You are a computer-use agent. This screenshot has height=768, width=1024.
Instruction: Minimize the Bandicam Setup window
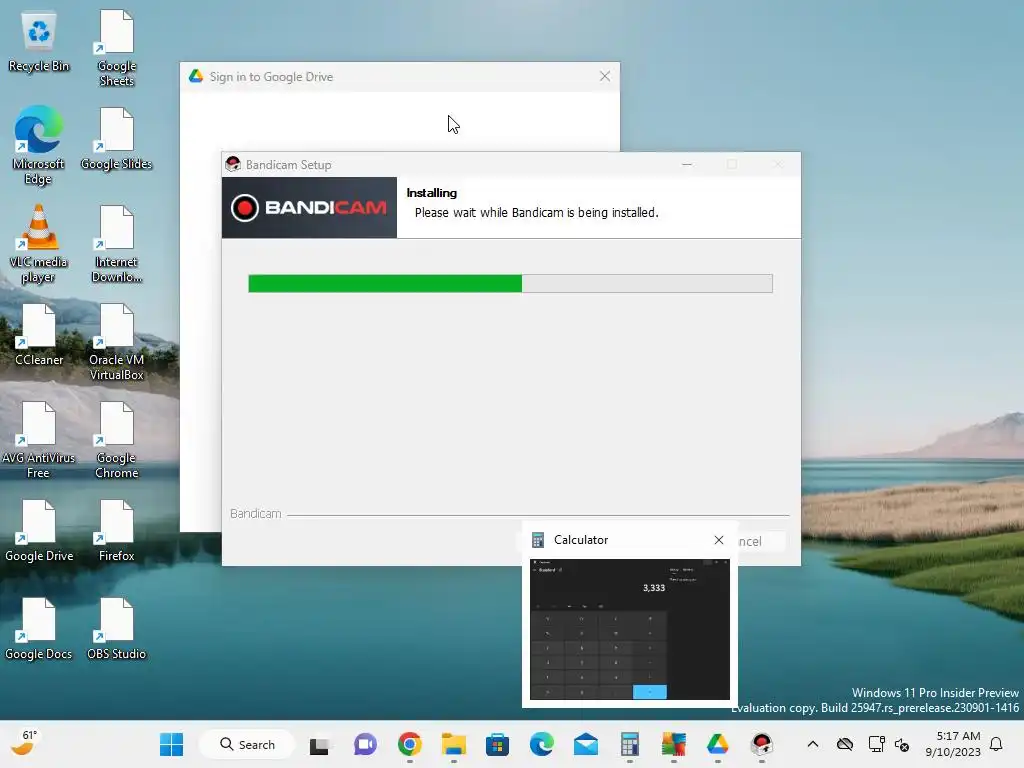coord(687,165)
